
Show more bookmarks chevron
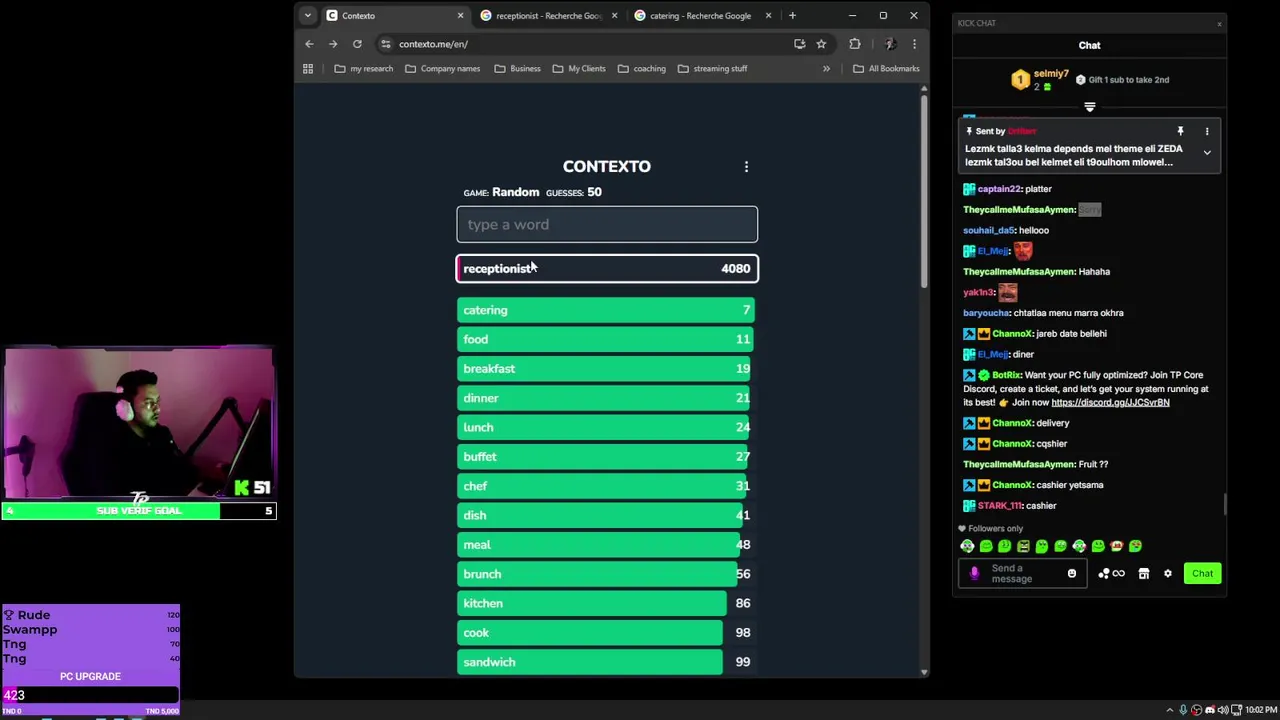[x=826, y=69]
